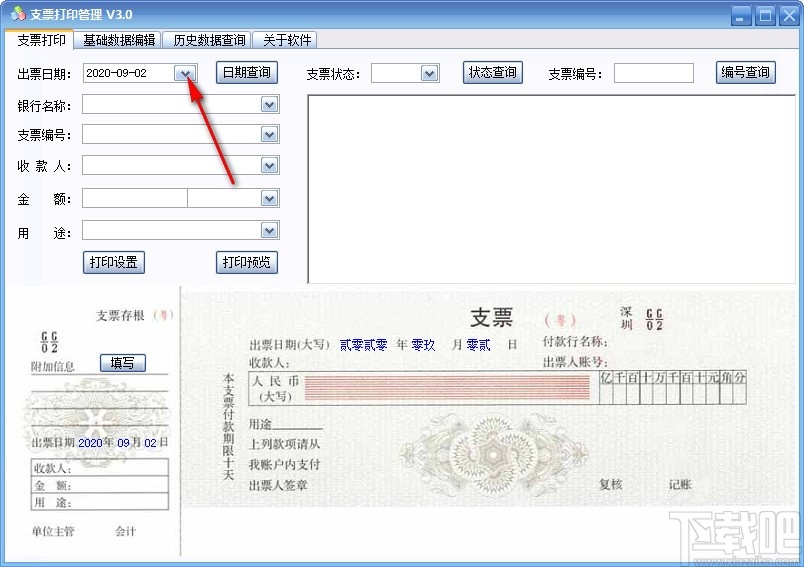Focus the 支票编号 query input field
Image resolution: width=804 pixels, height=567 pixels.
654,73
